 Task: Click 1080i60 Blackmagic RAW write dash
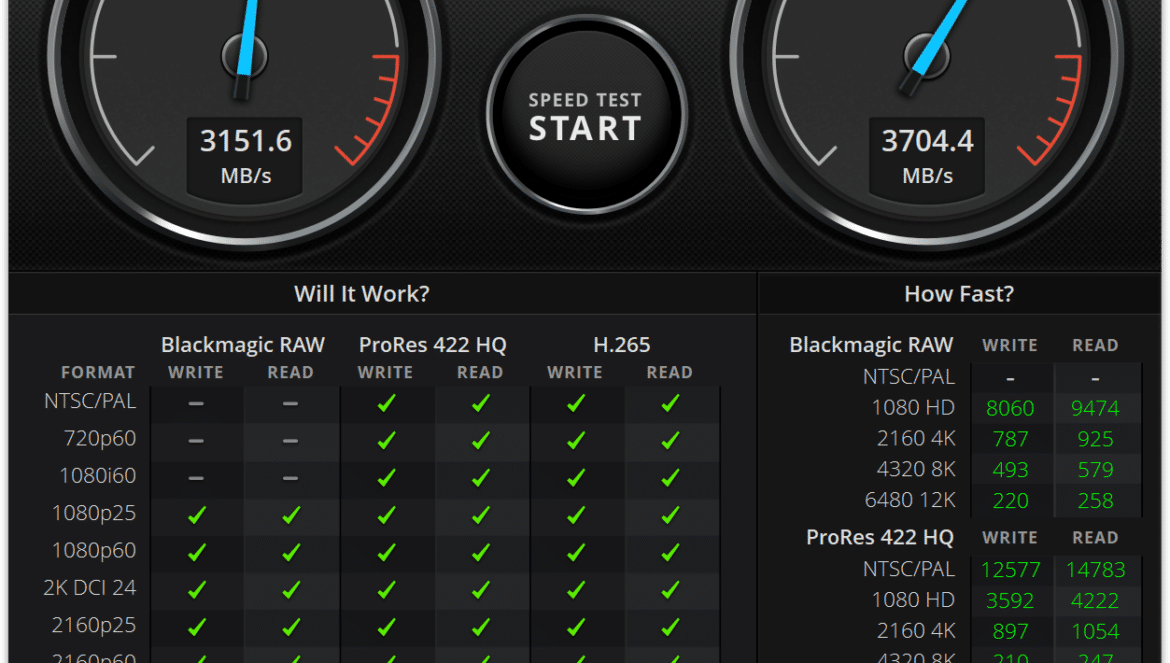[x=196, y=478]
